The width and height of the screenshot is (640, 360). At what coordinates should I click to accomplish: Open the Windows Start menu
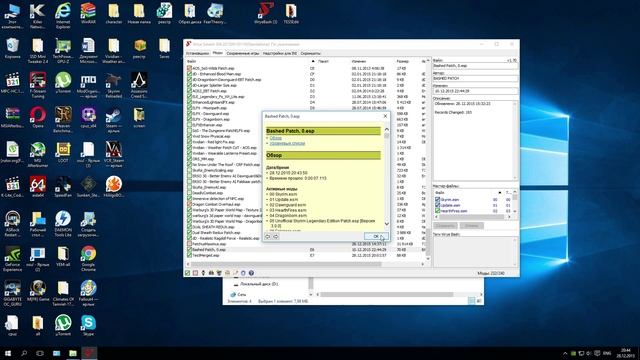tap(8, 353)
